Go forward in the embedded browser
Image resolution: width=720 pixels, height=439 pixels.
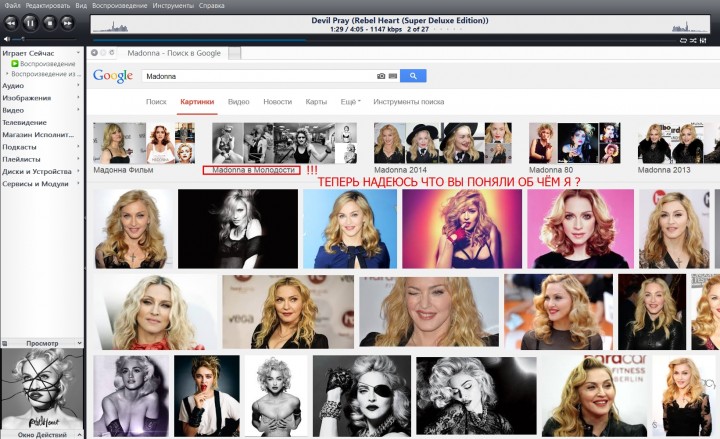pos(103,53)
